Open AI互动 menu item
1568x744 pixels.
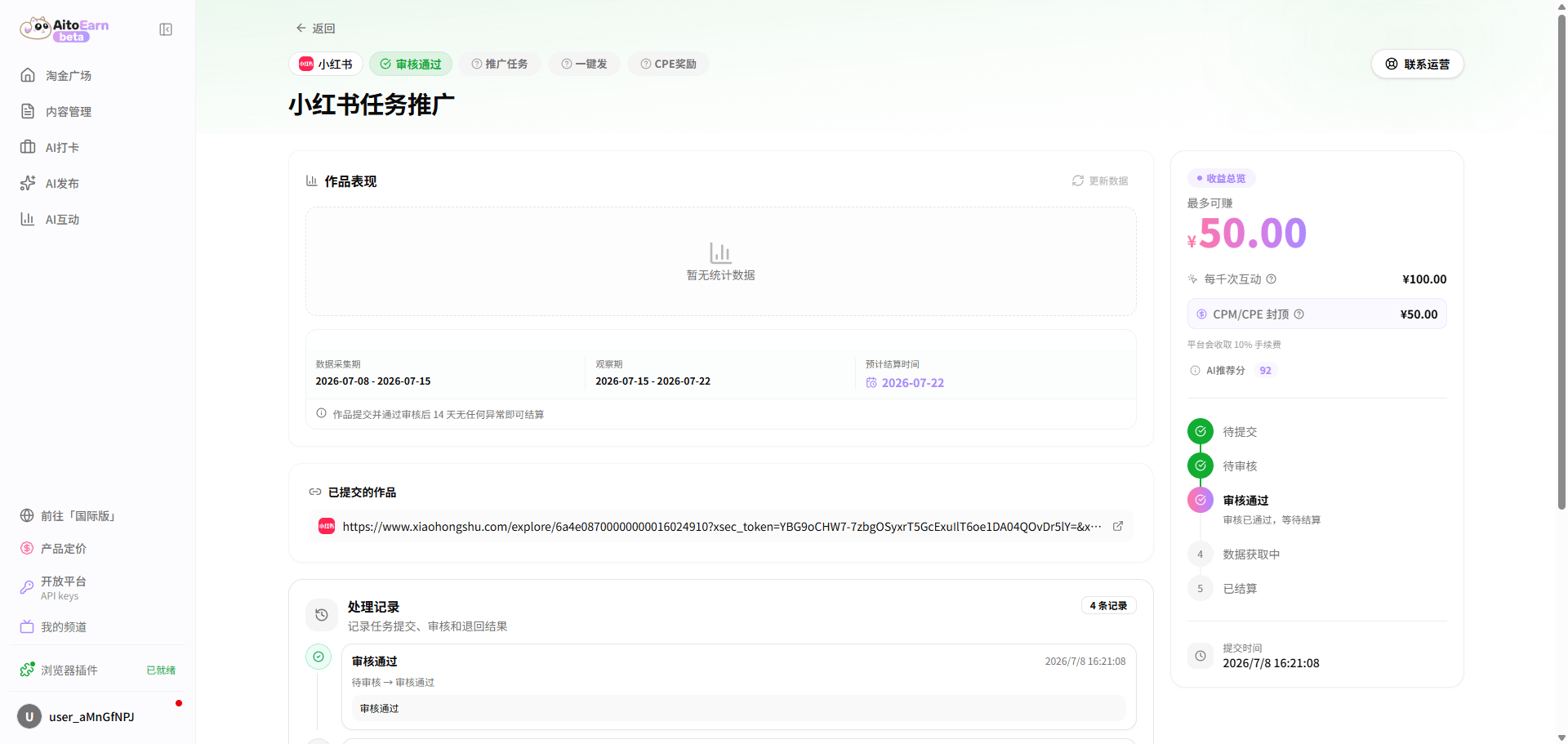pyautogui.click(x=97, y=219)
